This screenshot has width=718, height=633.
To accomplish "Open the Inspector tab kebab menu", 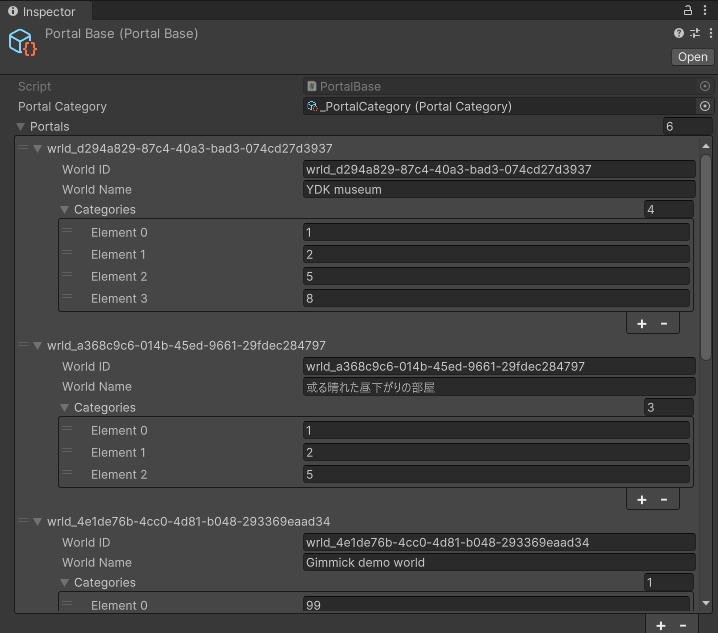I will tap(705, 10).
